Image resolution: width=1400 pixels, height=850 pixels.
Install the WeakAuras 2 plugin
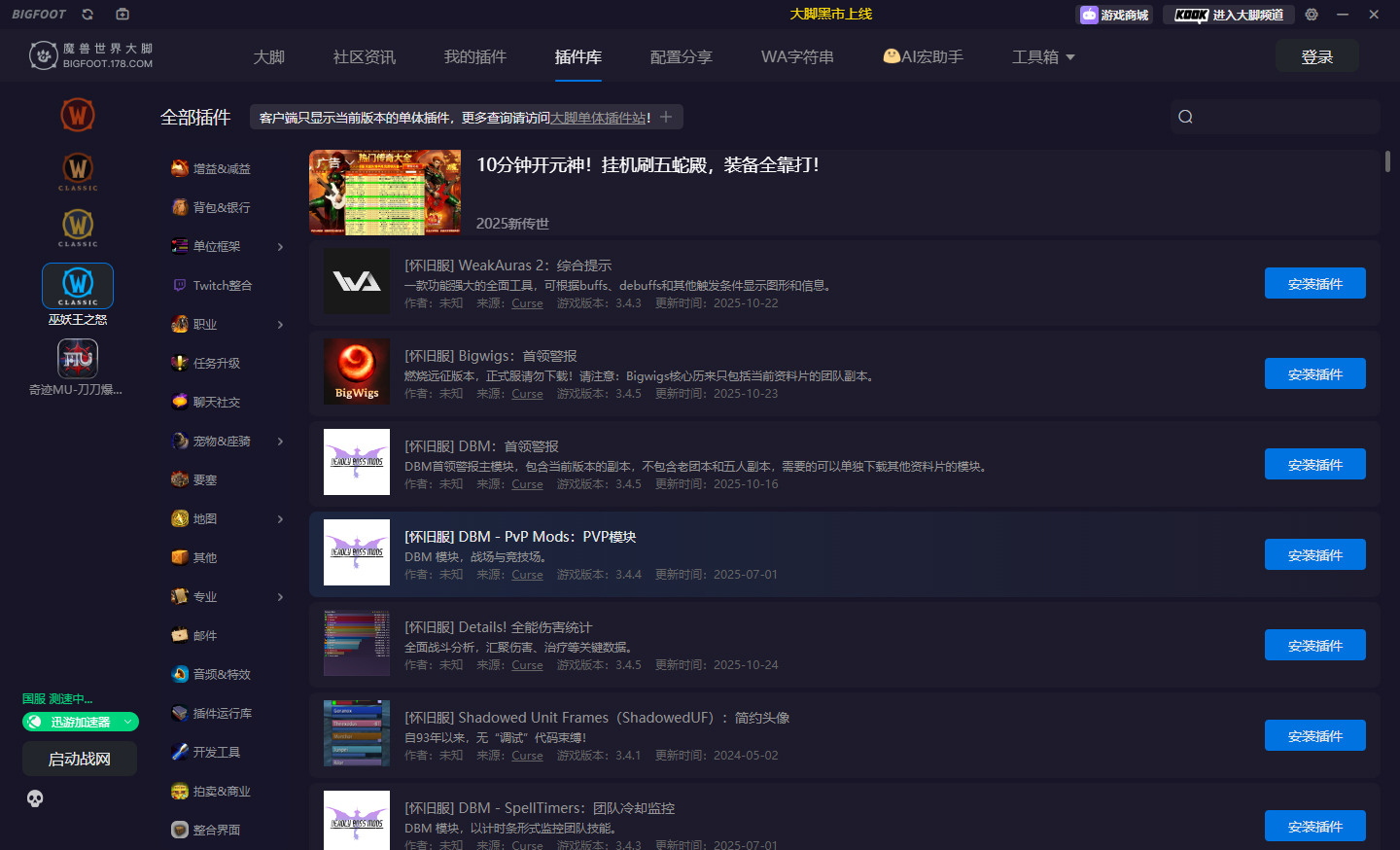(1315, 283)
